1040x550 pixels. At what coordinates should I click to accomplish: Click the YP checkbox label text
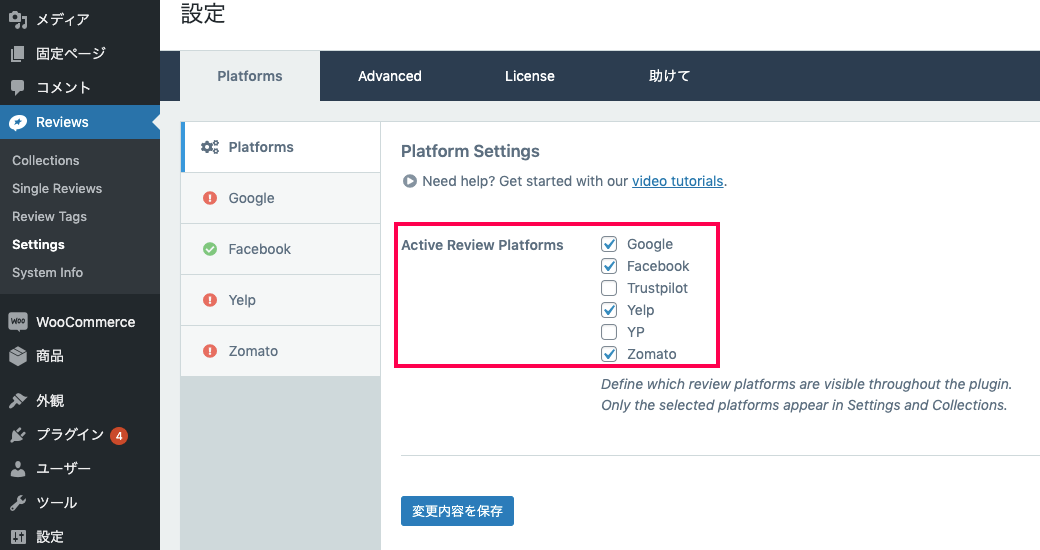635,332
